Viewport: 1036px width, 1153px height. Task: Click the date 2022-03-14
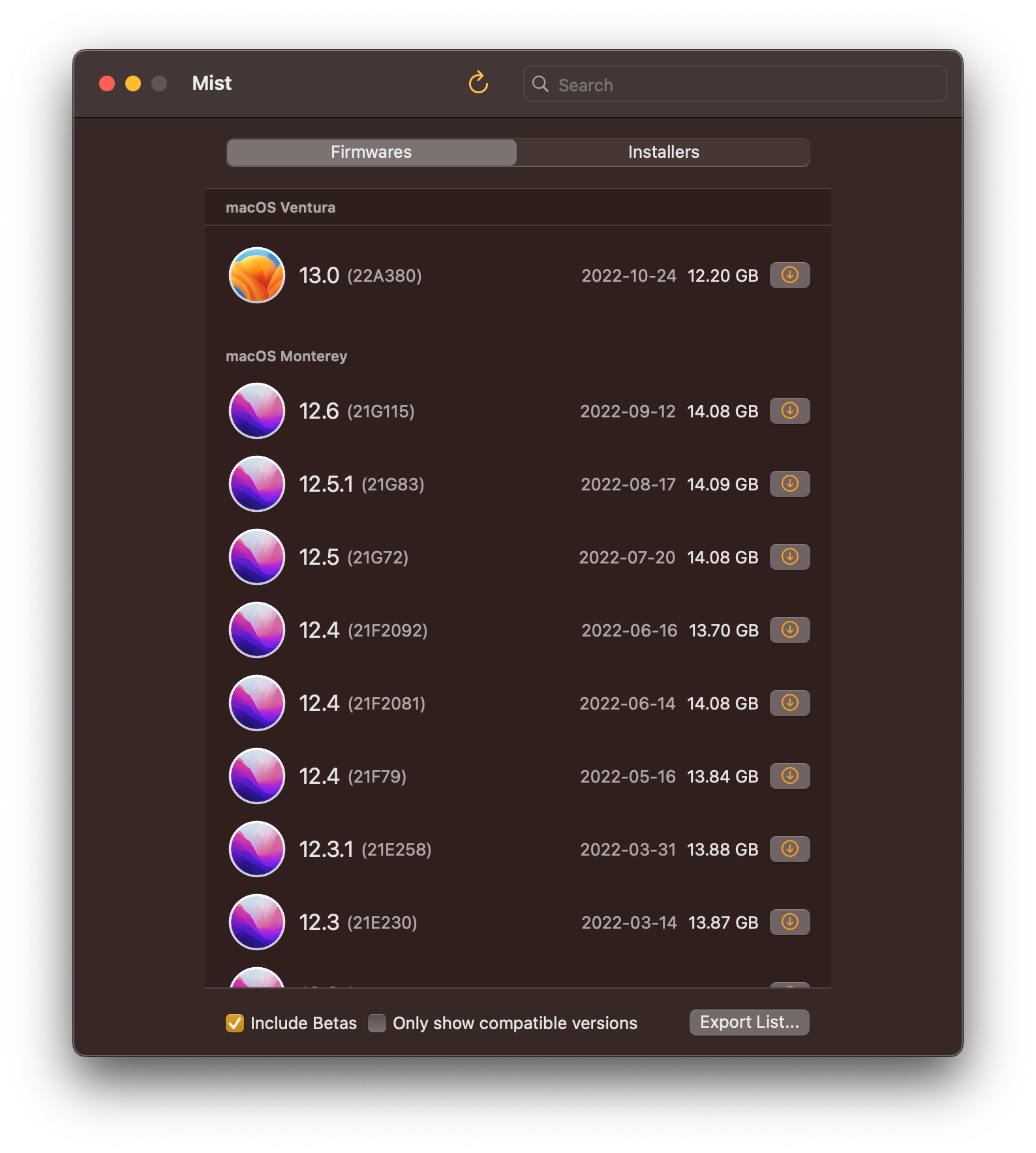coord(630,923)
